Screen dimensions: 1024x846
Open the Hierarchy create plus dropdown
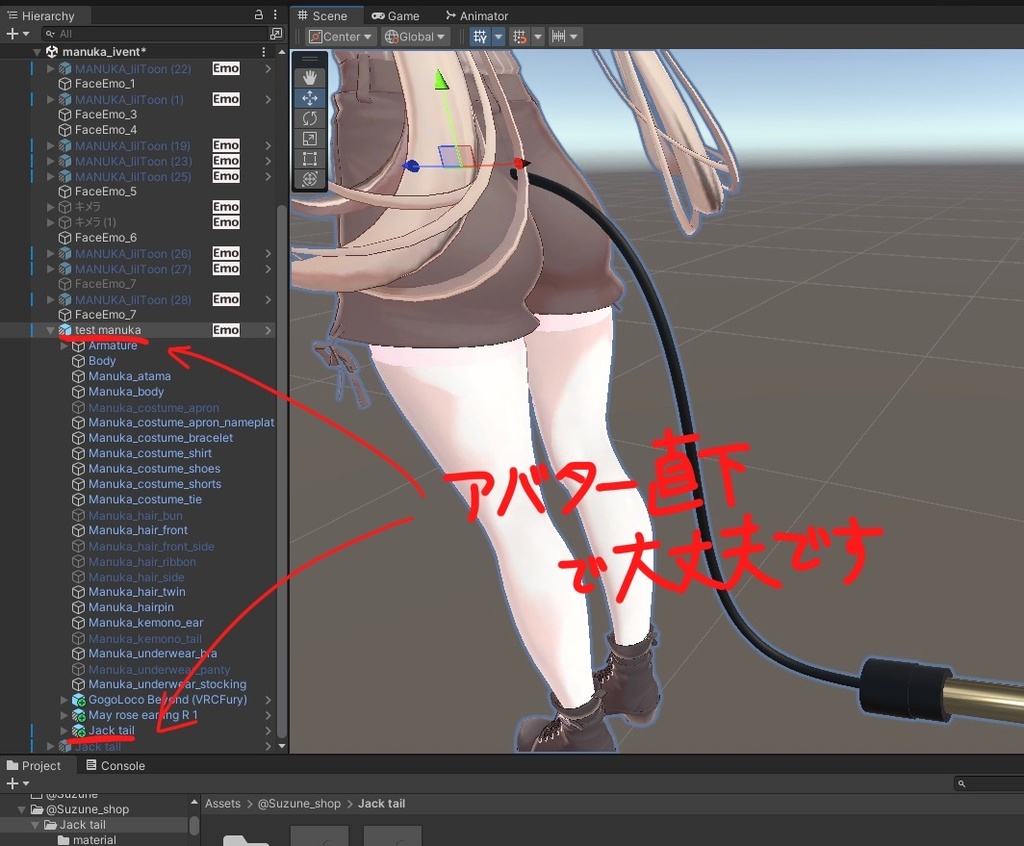pos(18,33)
